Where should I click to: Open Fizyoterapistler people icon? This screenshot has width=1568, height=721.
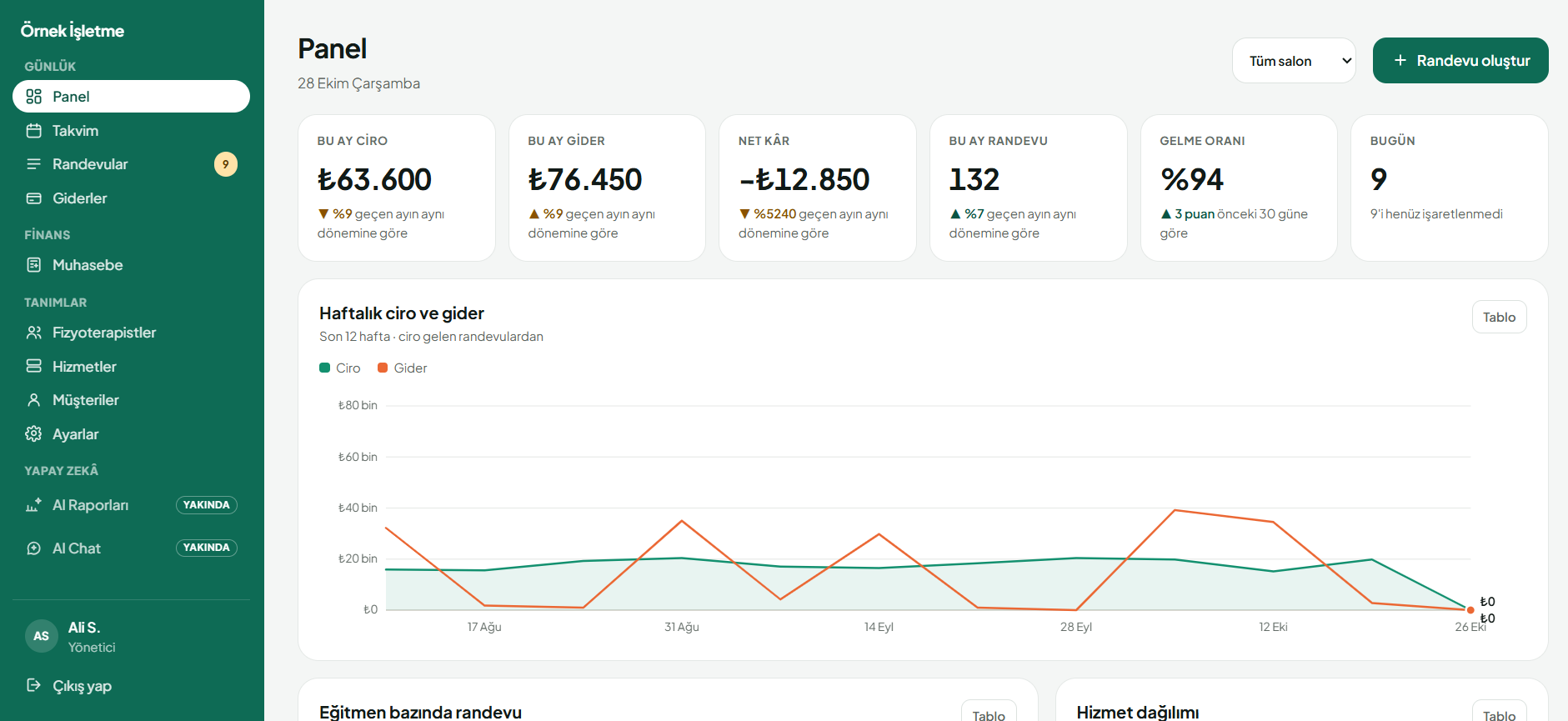coord(34,333)
